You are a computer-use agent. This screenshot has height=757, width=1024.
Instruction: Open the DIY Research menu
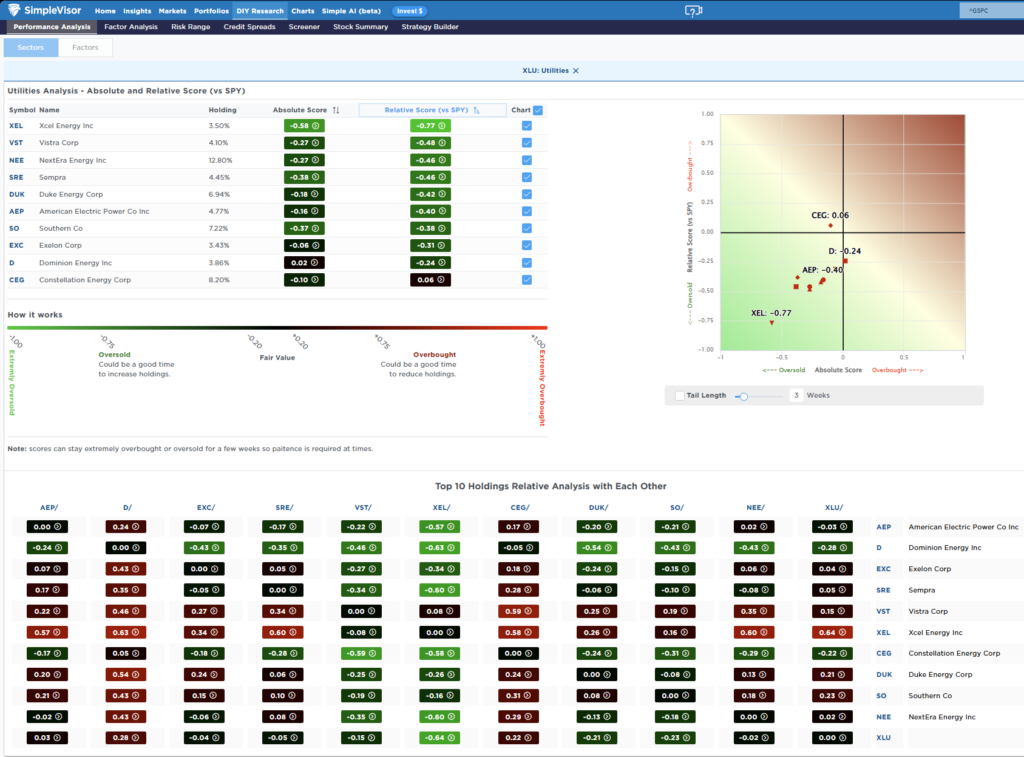[x=259, y=10]
